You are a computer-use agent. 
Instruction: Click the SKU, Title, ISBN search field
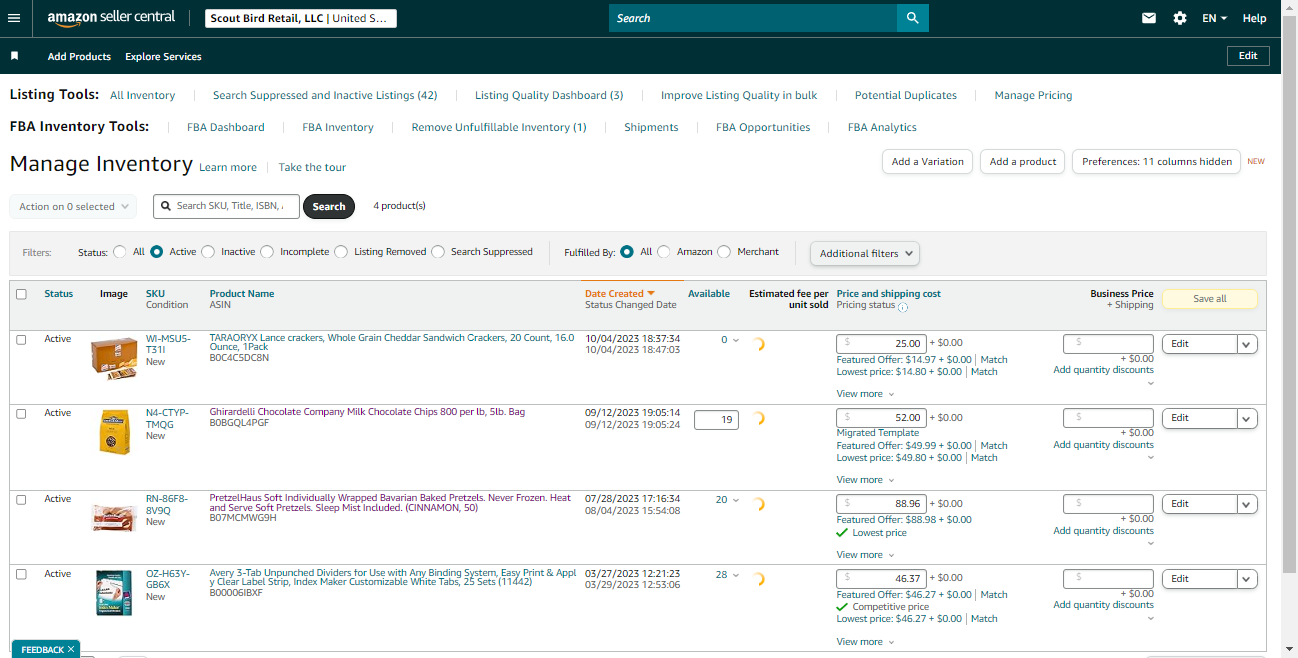click(226, 206)
